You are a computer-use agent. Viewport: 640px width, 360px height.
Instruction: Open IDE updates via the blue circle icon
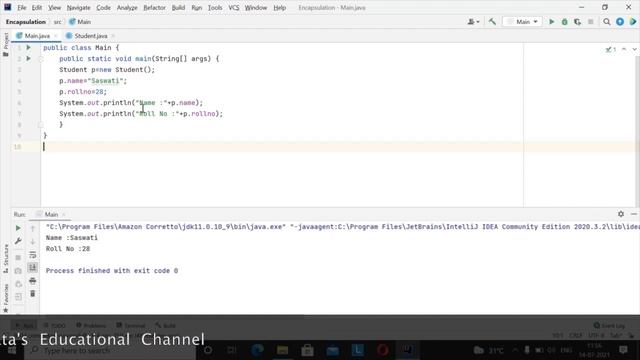point(620,22)
